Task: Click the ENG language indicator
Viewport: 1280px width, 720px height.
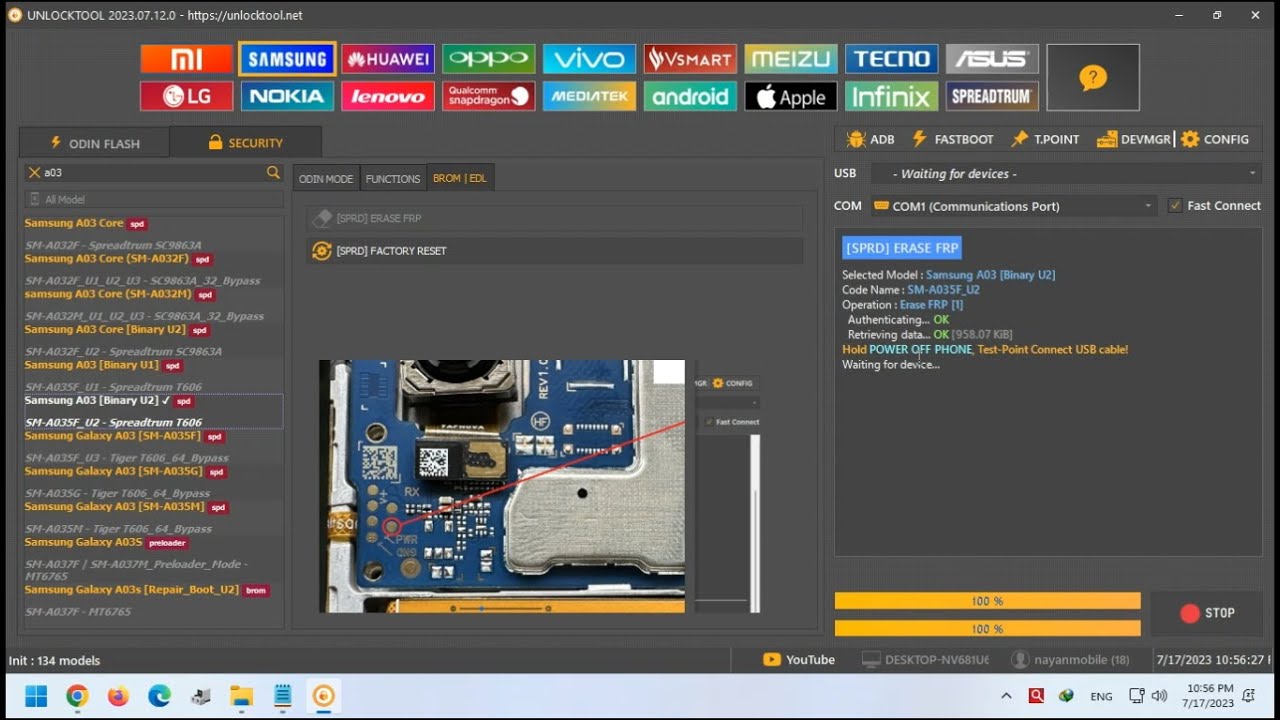Action: [1101, 696]
